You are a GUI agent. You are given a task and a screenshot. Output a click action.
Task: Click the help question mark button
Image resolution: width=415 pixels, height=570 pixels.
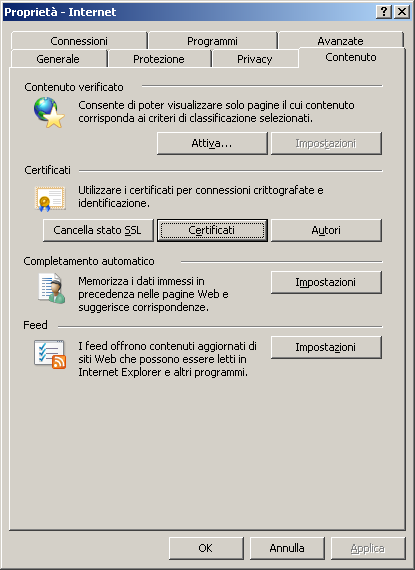(384, 12)
